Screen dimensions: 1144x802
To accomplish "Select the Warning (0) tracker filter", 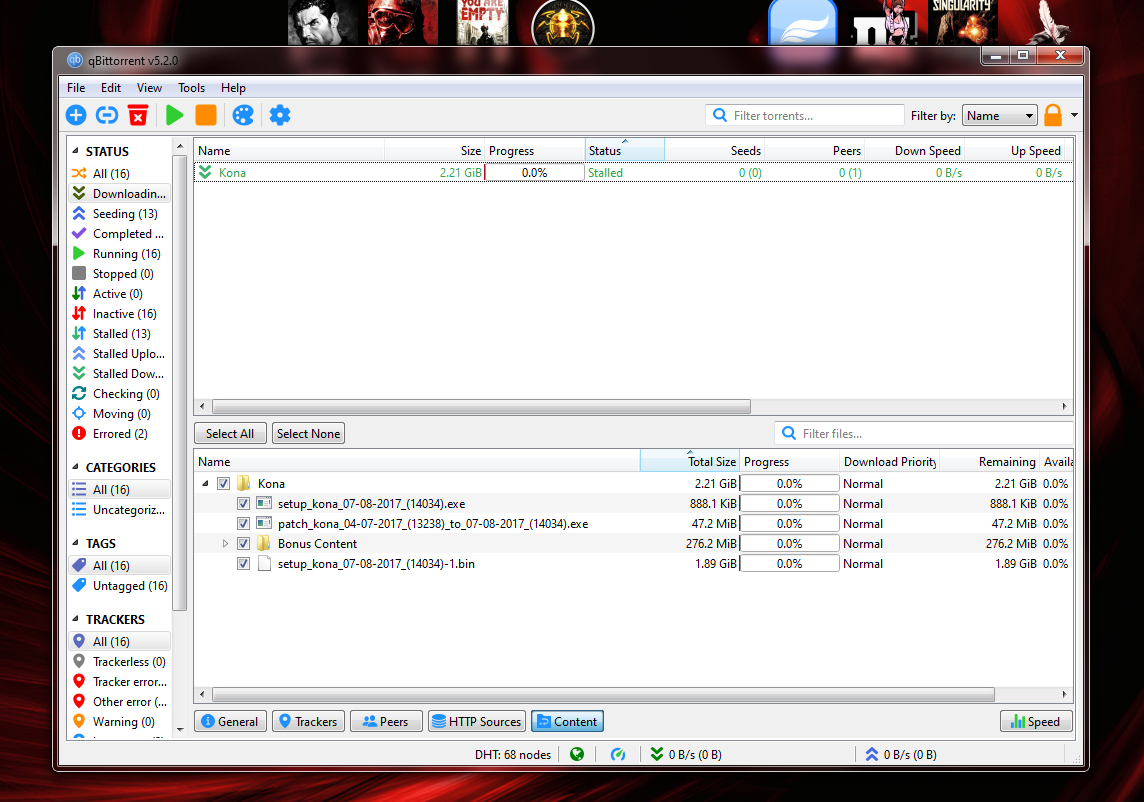I will pos(120,722).
